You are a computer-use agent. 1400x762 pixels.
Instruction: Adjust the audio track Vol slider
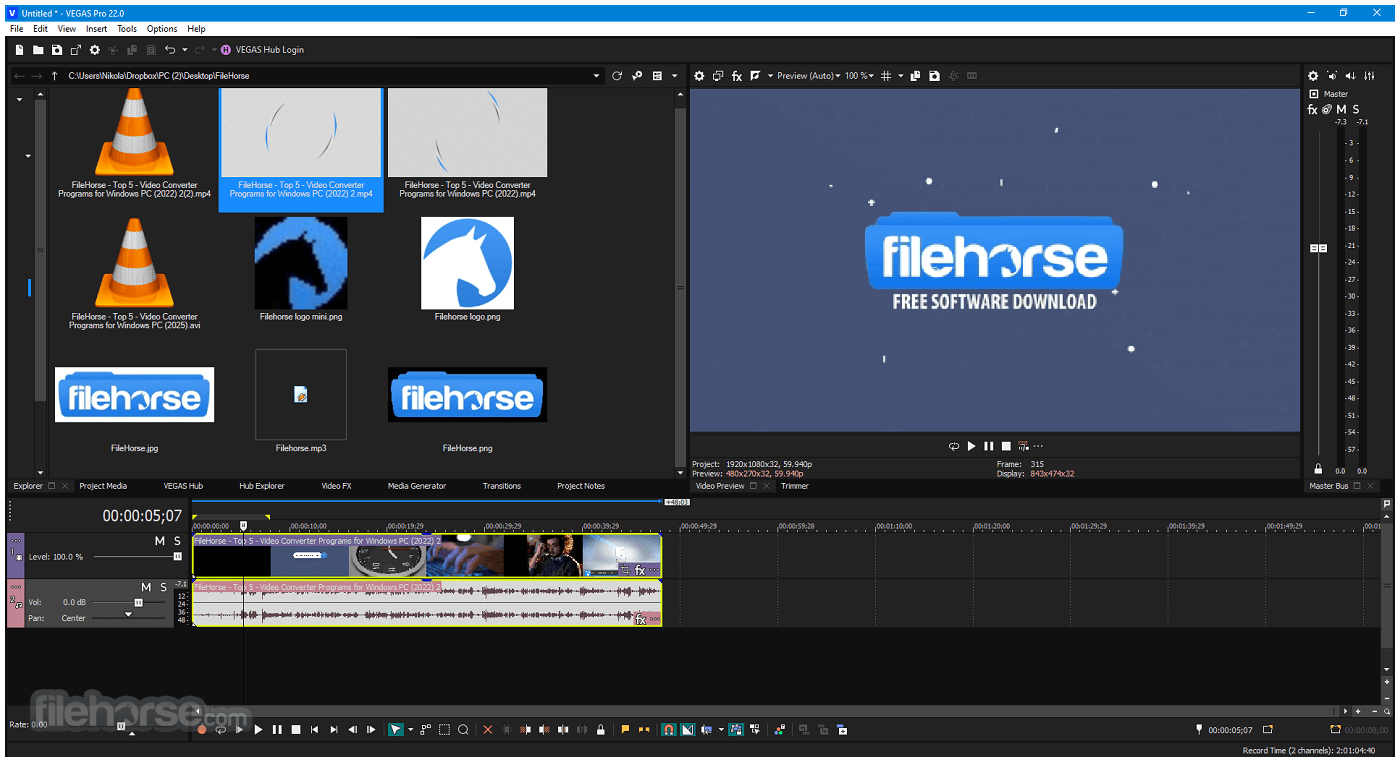[x=138, y=603]
